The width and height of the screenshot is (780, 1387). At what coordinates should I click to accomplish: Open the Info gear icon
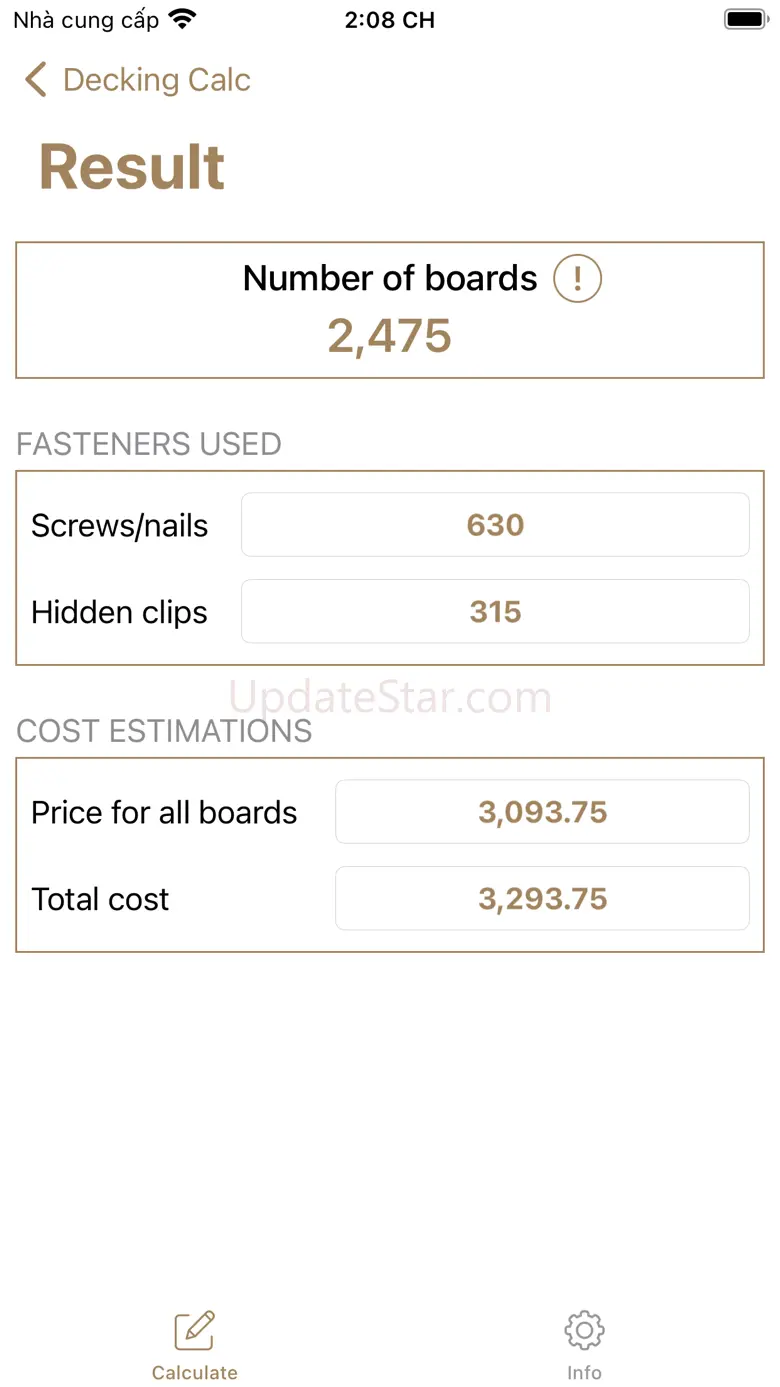pyautogui.click(x=584, y=1330)
